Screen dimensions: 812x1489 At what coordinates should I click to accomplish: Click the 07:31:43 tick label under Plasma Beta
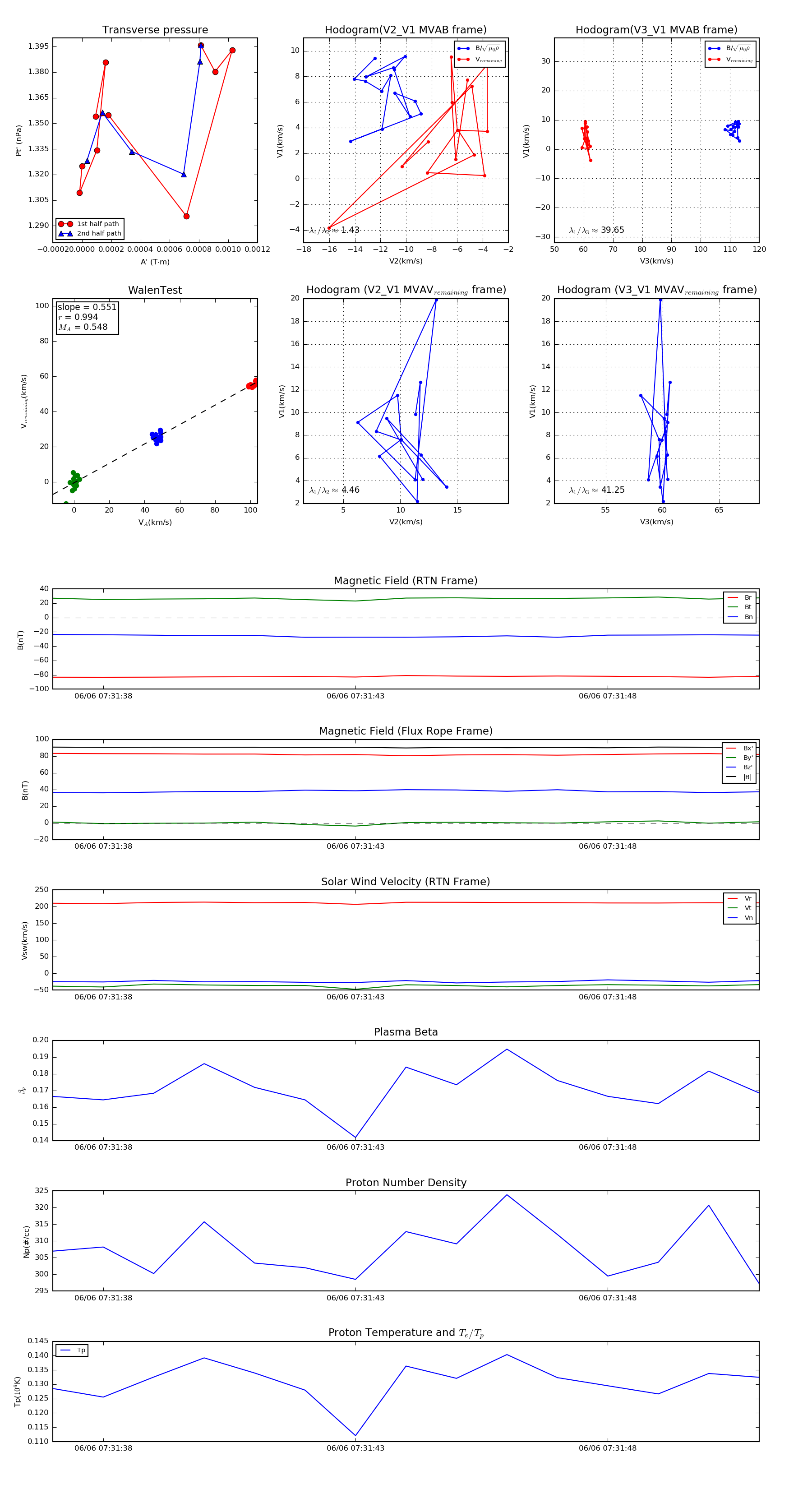[355, 1147]
